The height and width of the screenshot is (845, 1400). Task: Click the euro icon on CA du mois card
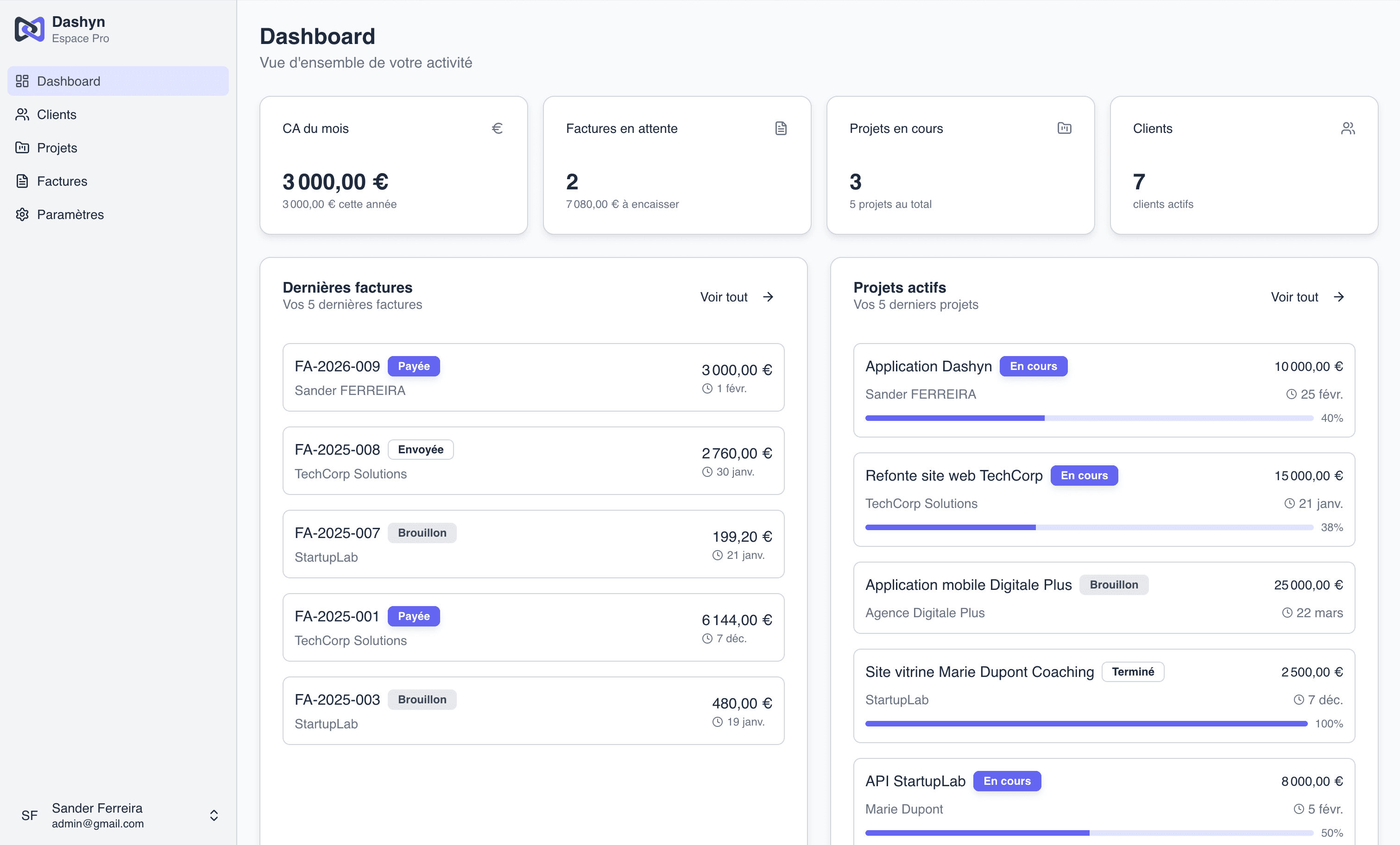pos(497,128)
